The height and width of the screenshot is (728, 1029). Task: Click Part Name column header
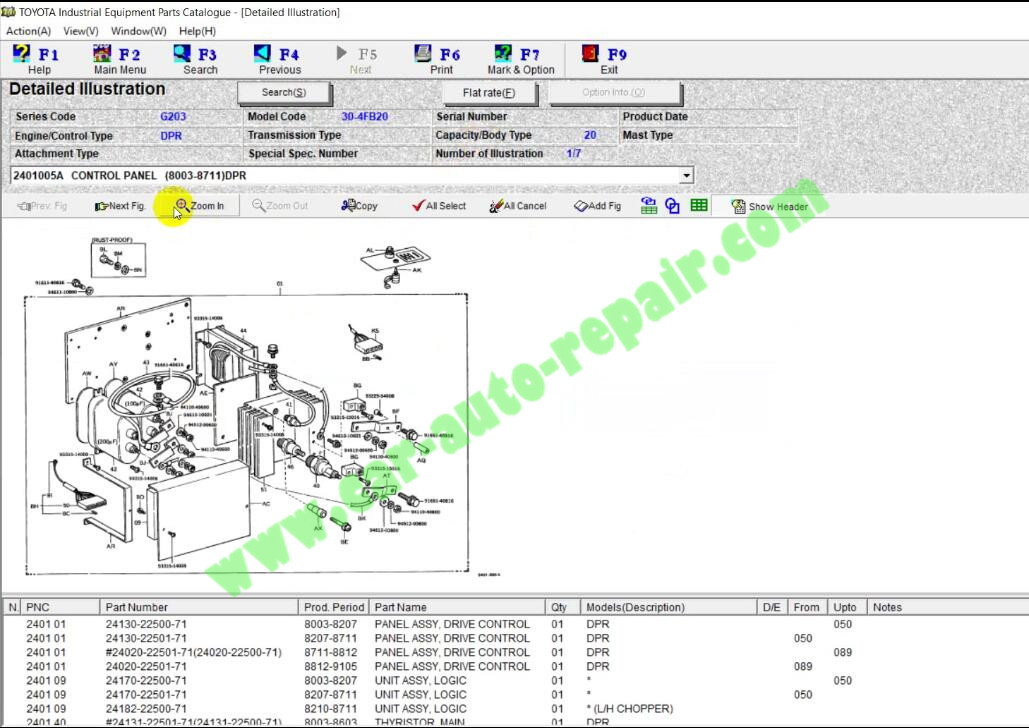point(457,607)
